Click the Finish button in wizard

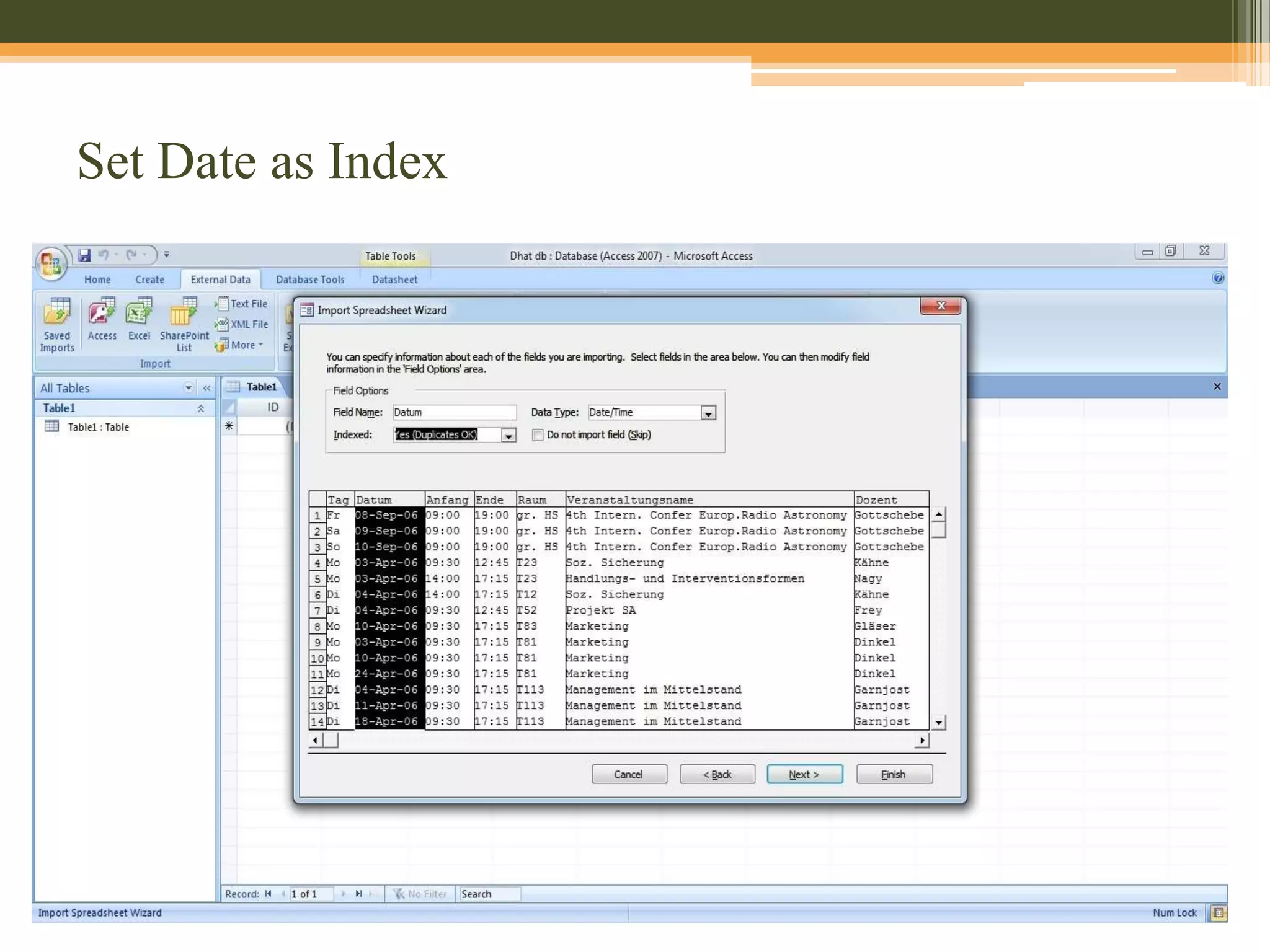click(x=894, y=774)
